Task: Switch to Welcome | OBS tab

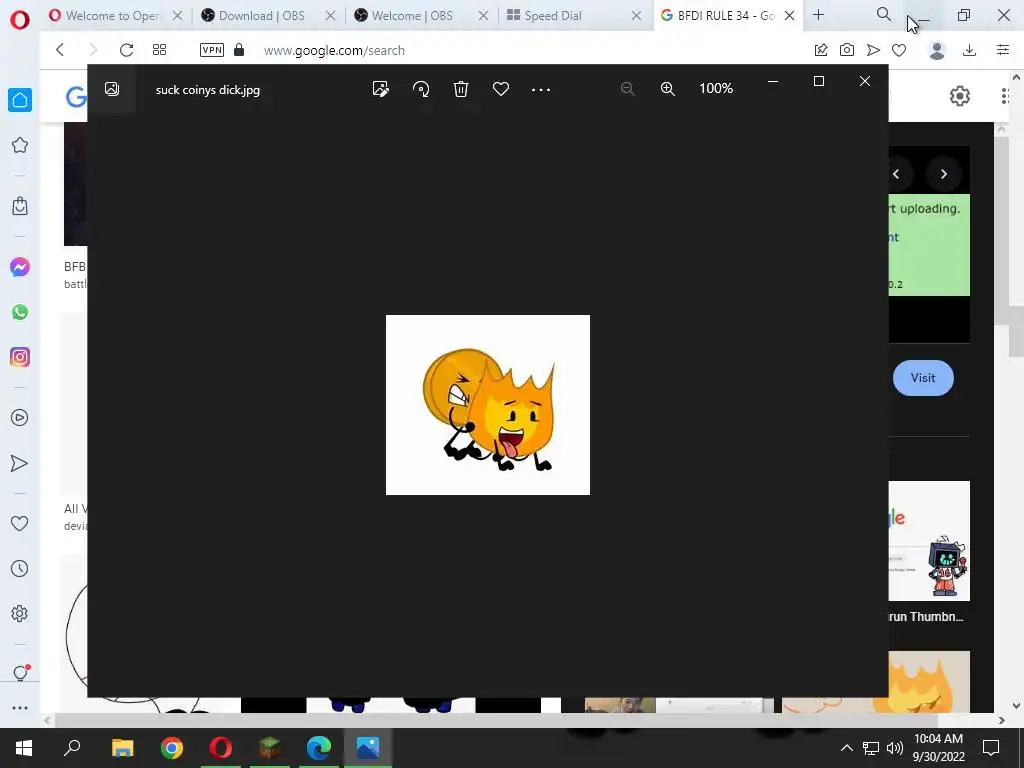Action: pyautogui.click(x=412, y=16)
